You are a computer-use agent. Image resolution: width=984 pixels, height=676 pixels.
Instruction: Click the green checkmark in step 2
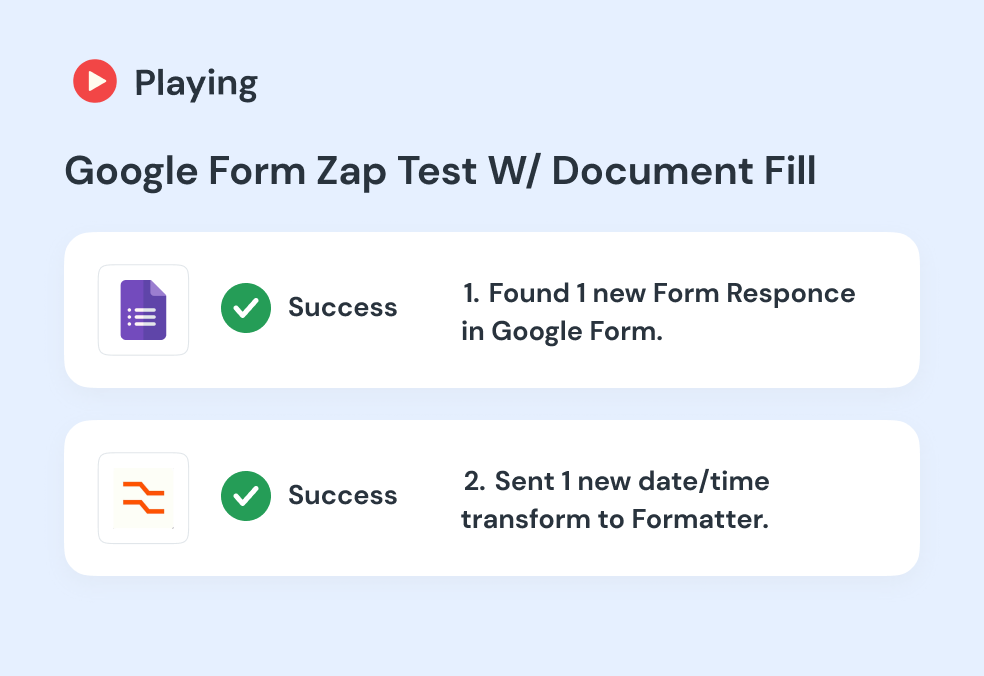(x=246, y=496)
